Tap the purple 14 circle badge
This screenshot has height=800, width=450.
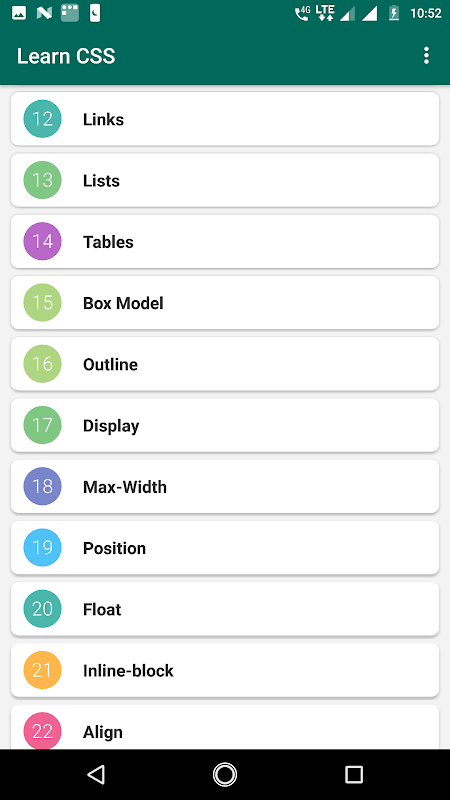(x=42, y=241)
